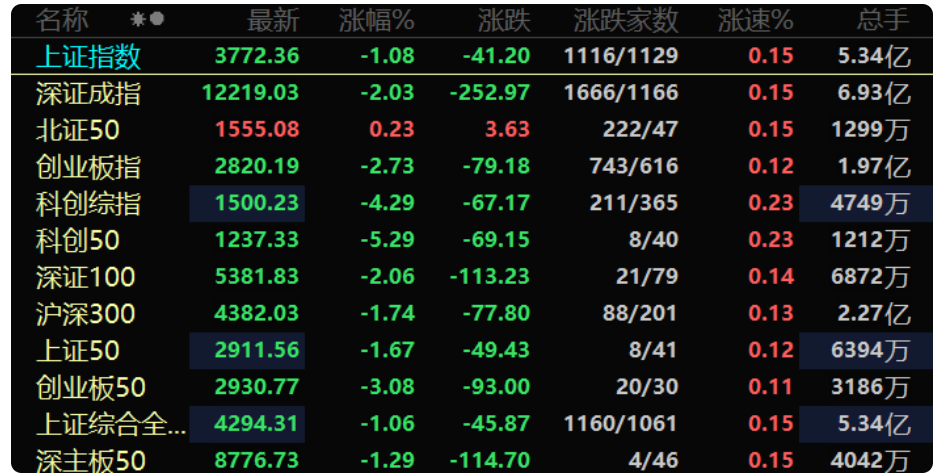Select the 沪深300 row
This screenshot has width=939, height=473.
472,314
